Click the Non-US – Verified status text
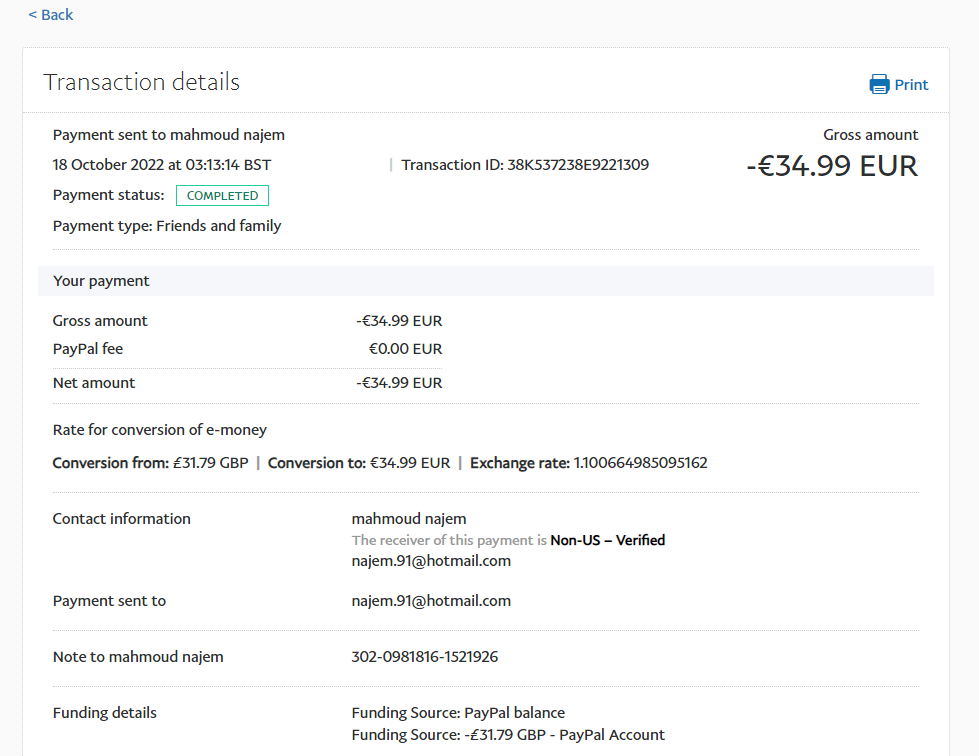 point(607,540)
